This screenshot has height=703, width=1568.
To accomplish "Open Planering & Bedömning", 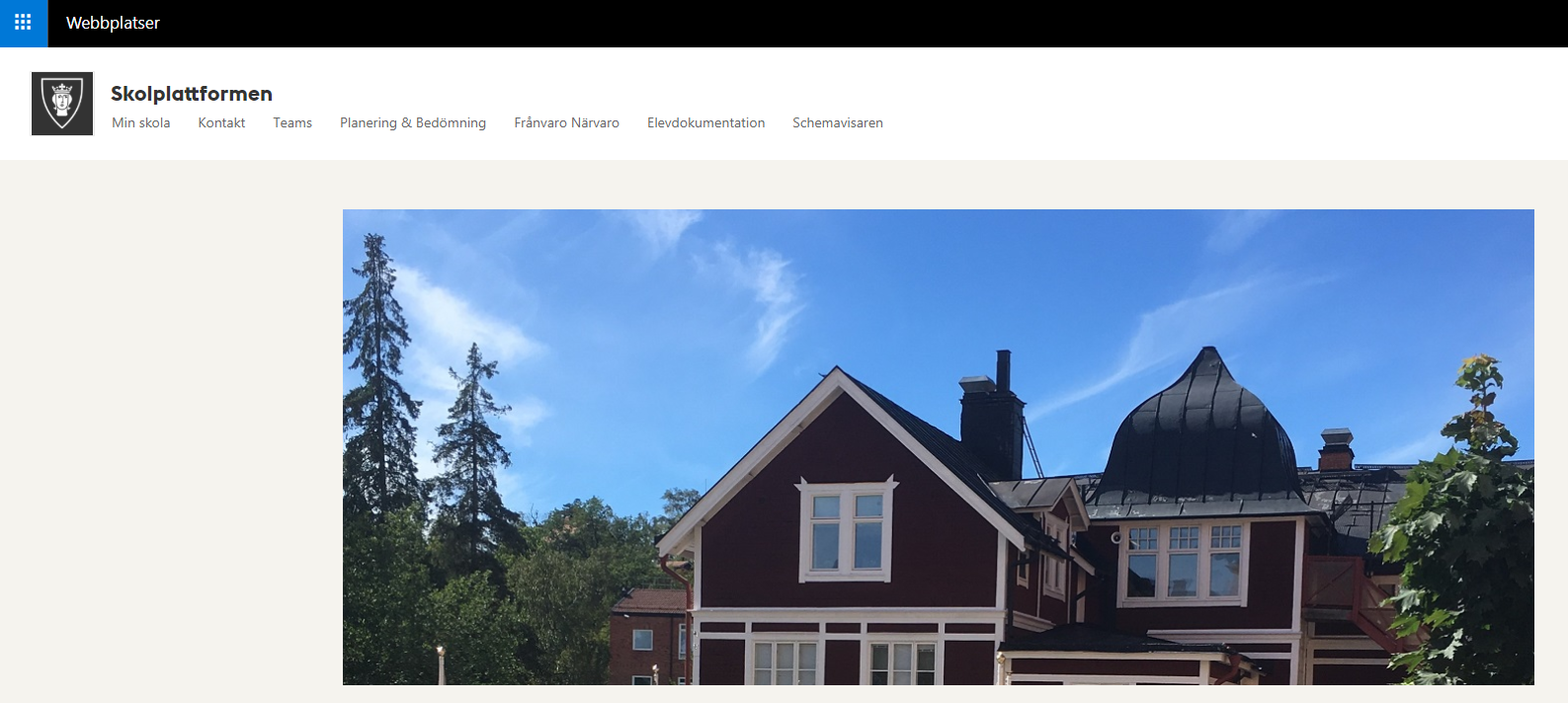I will 413,122.
